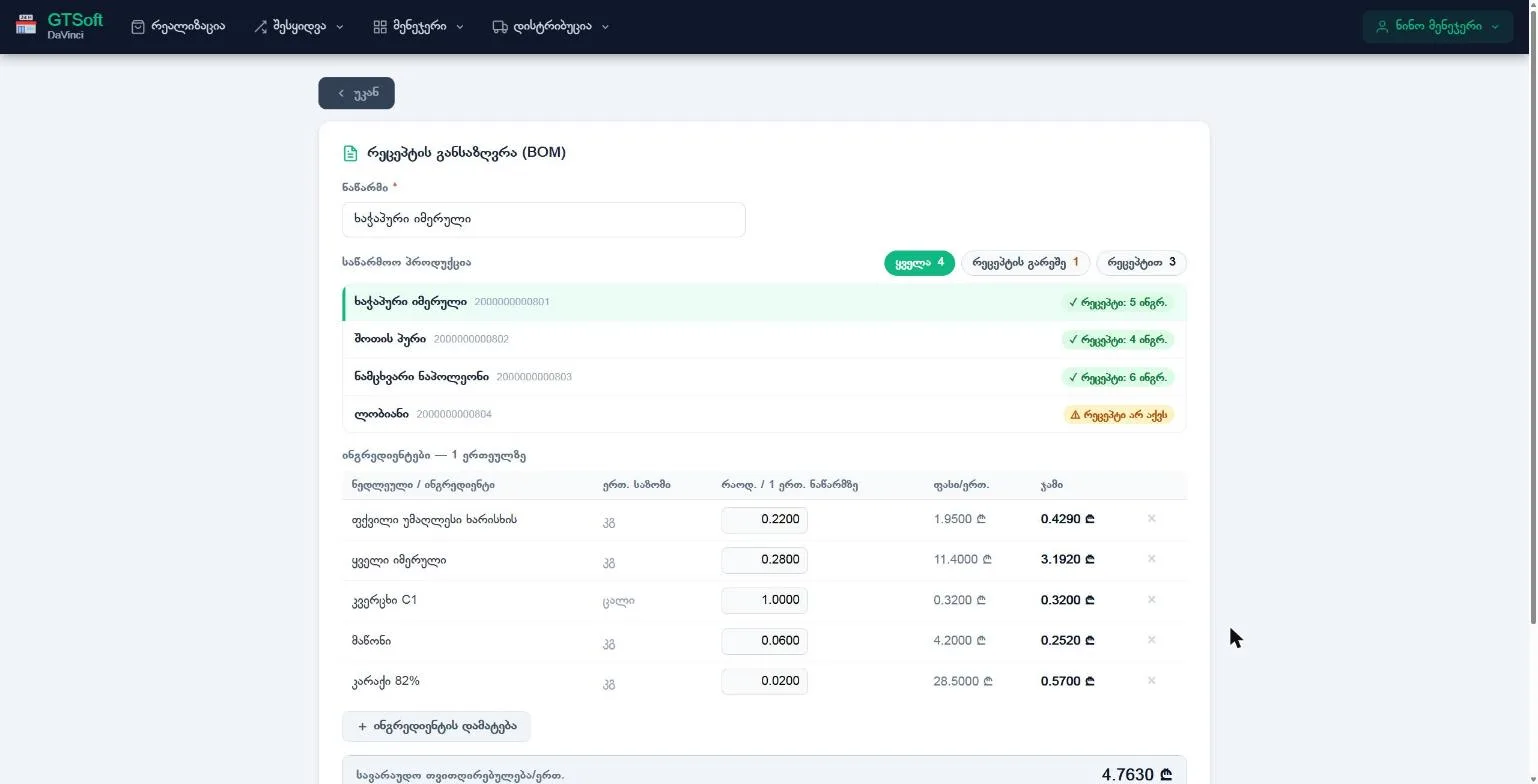Add an ingredient with ინგრედიენტის დამატება
Screen dimensions: 1538x784
(436, 726)
